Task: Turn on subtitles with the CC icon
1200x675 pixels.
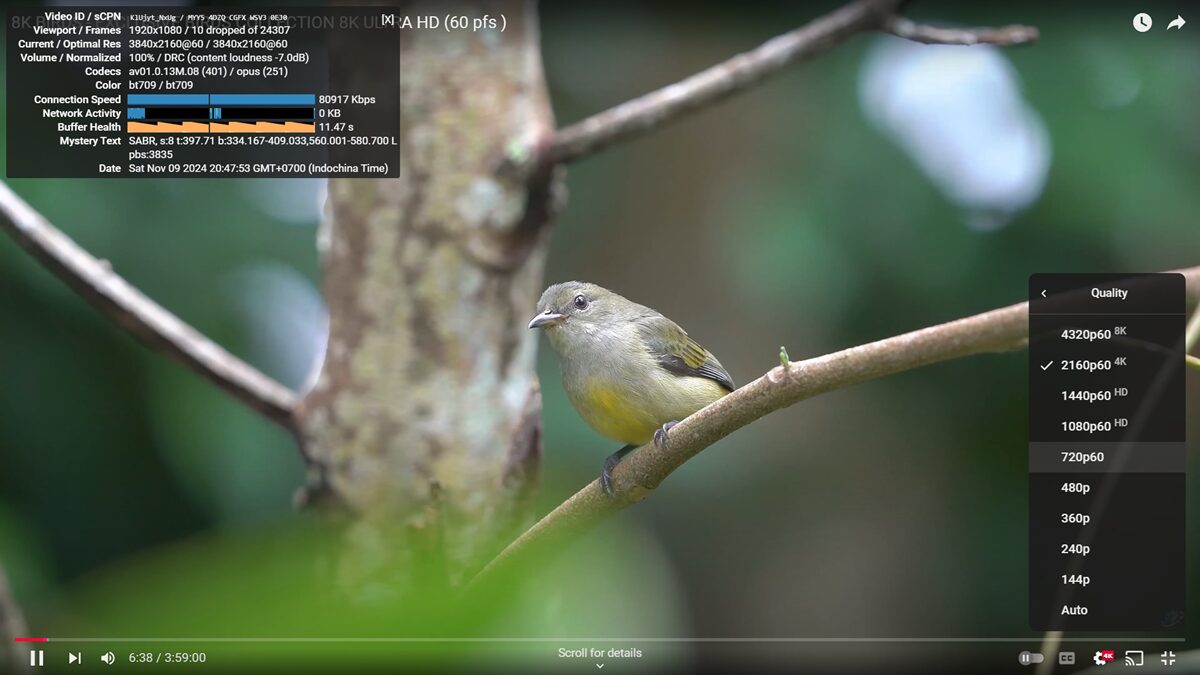Action: (x=1067, y=658)
